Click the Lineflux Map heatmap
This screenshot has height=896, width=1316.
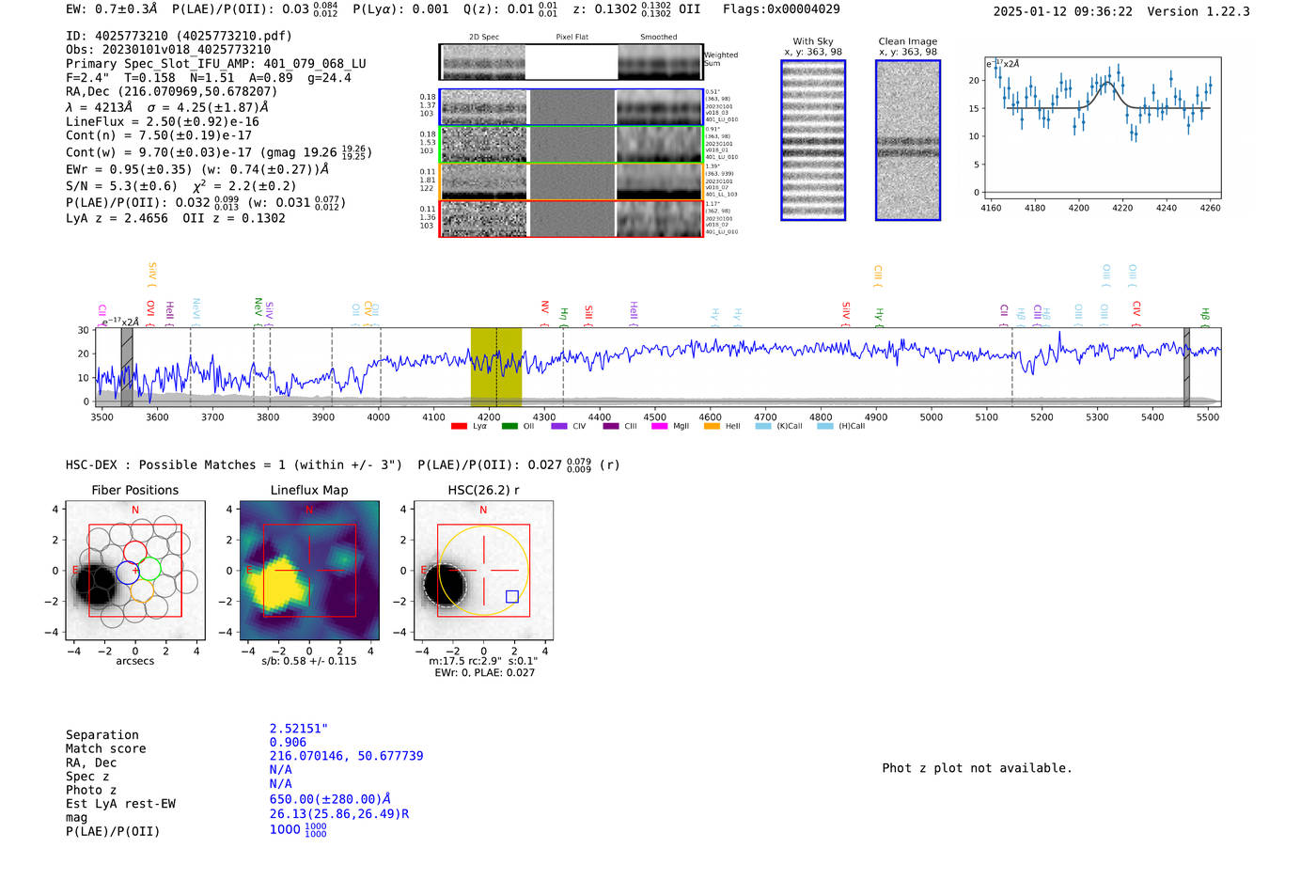pos(309,571)
